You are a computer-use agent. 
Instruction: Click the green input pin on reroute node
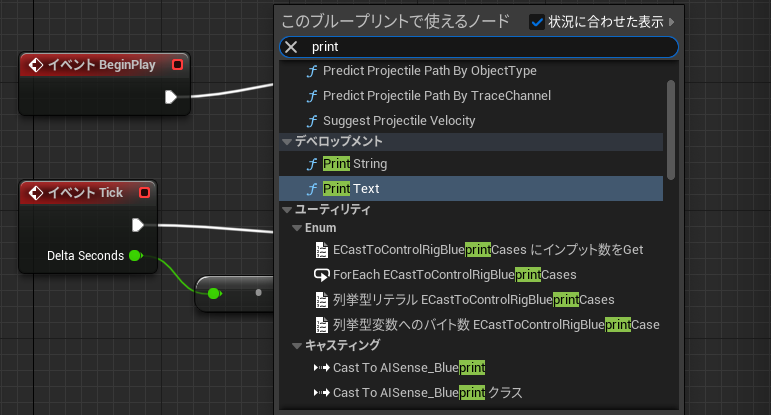coord(214,293)
